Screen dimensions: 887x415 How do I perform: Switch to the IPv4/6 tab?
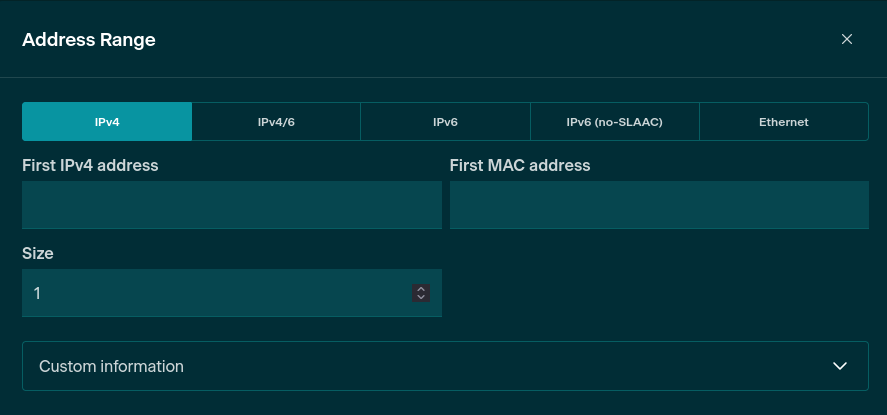tap(276, 122)
